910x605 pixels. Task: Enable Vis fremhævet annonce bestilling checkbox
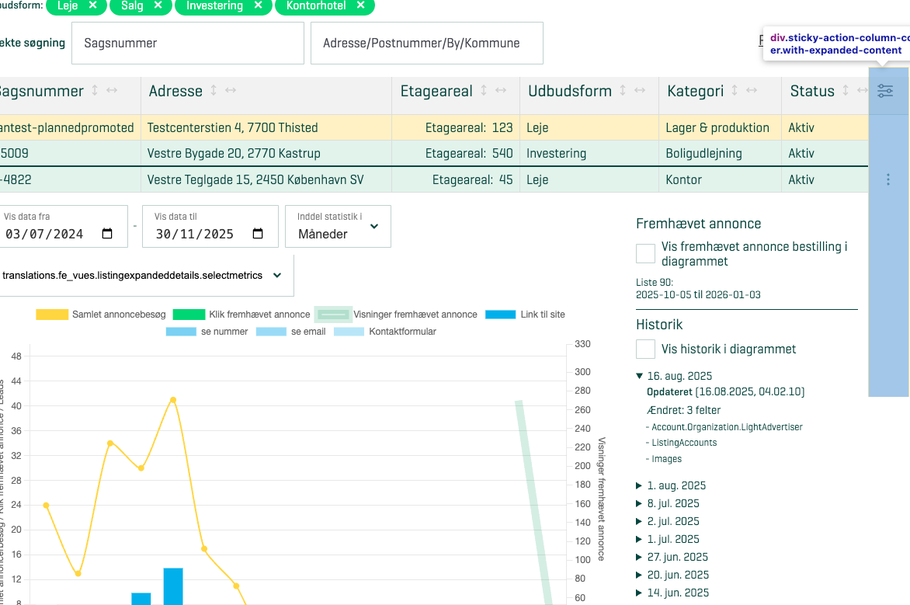[x=646, y=254]
